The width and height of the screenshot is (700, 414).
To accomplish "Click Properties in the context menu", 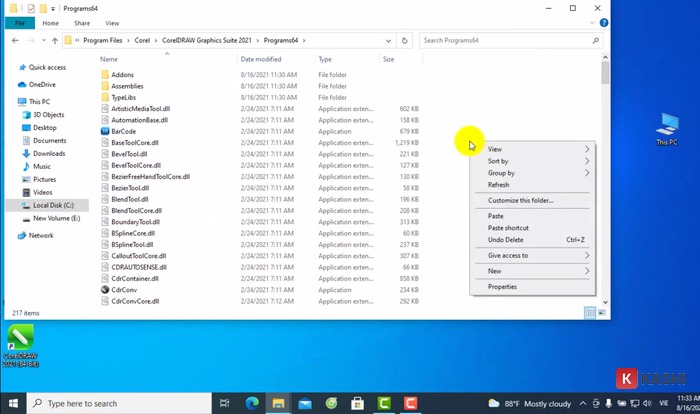I will [x=502, y=286].
